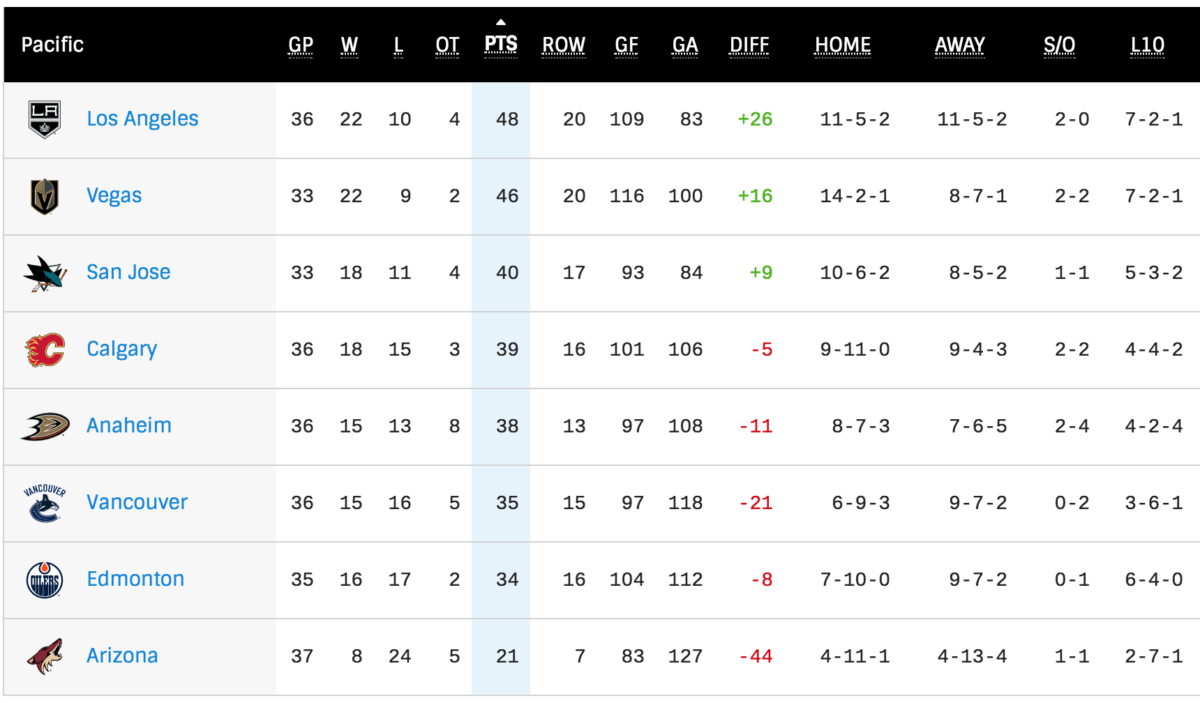Click the Edmonton Oilers logo
The height and width of the screenshot is (703, 1200).
coord(44,579)
